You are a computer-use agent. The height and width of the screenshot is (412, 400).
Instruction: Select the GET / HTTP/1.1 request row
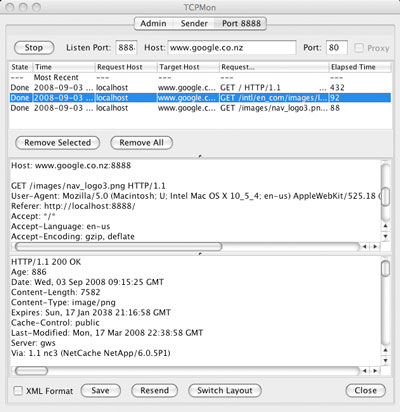point(200,88)
